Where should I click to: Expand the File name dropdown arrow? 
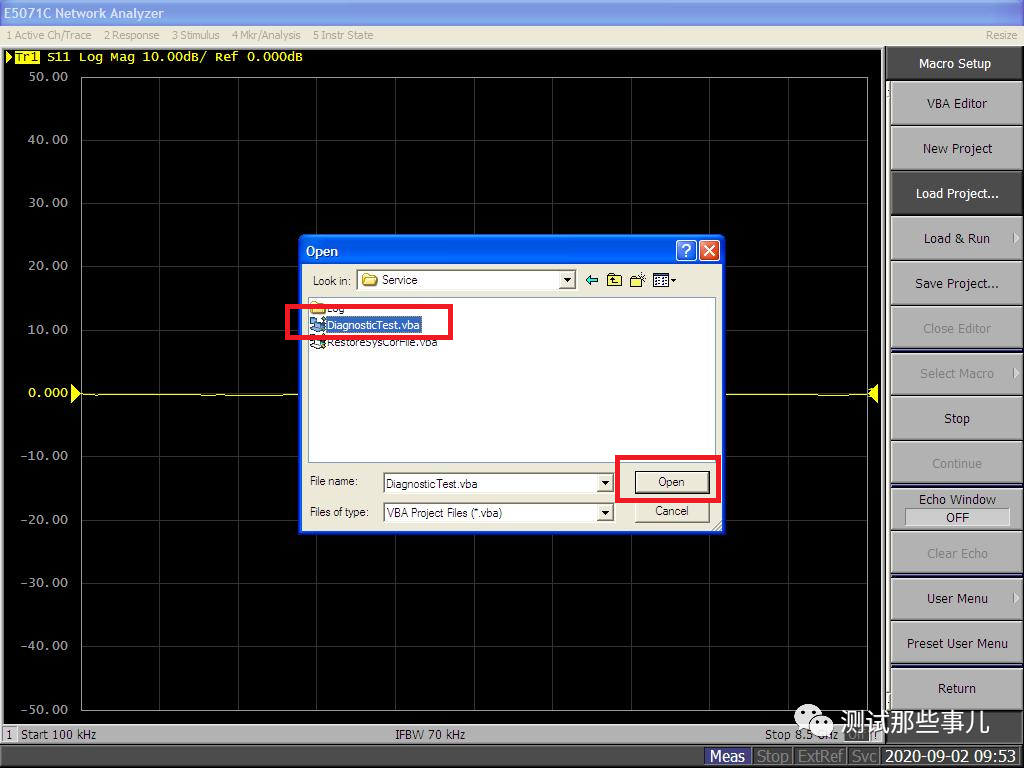(x=605, y=483)
